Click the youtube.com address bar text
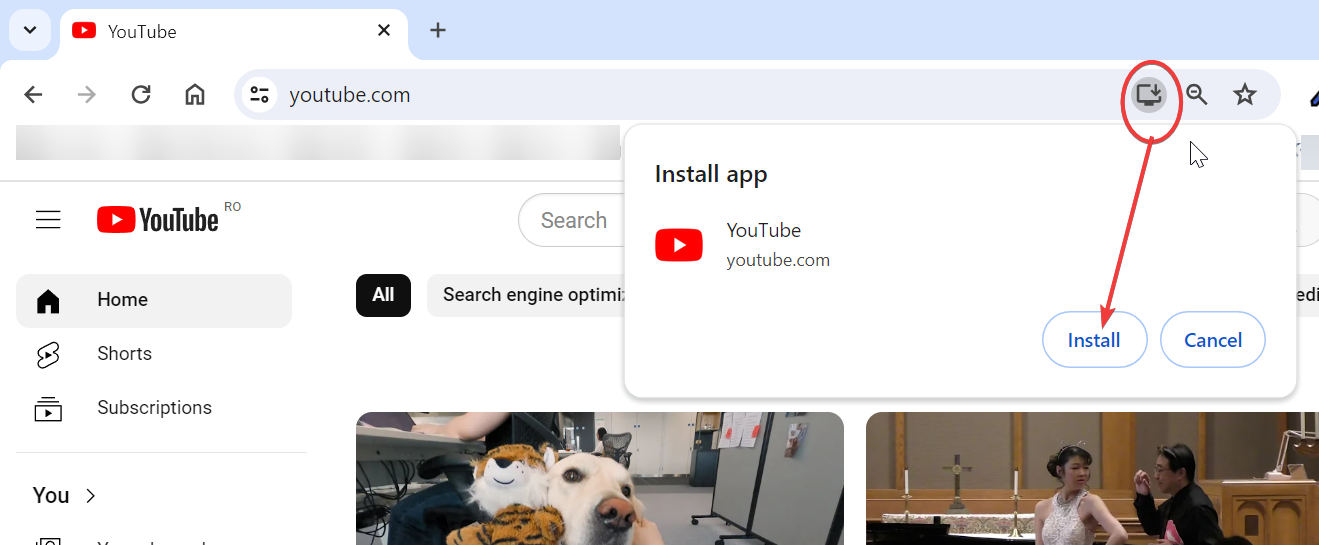 350,95
